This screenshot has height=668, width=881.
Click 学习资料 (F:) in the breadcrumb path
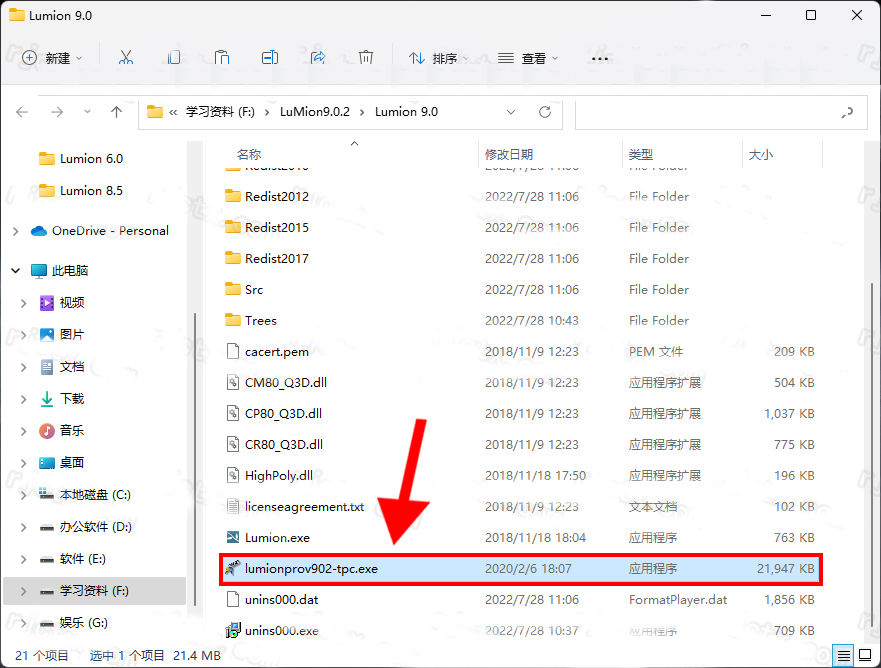tap(220, 112)
